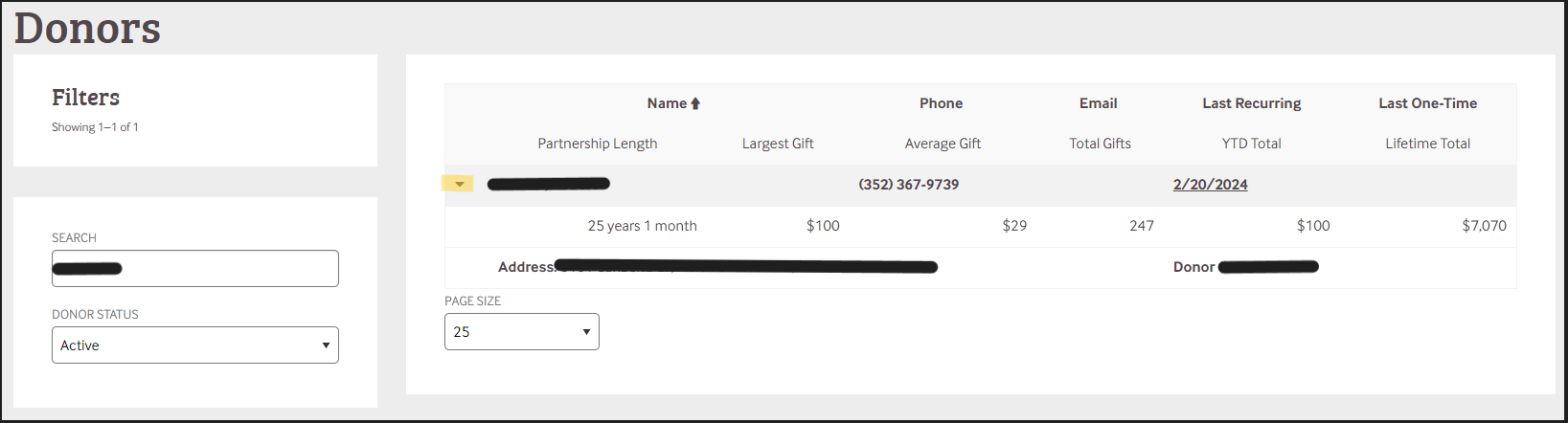Screen dimensions: 1568x423
Task: Click the Filters panel heading
Action: coord(85,98)
